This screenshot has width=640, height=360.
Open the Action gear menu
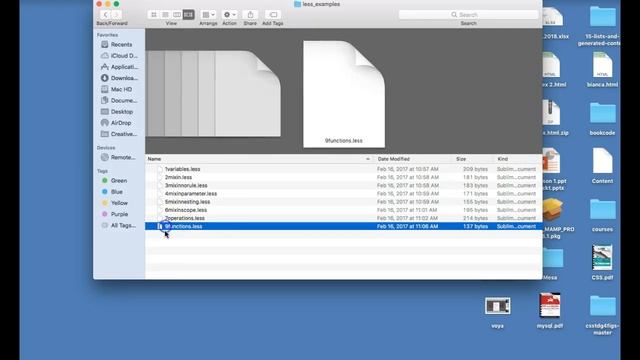pos(229,15)
